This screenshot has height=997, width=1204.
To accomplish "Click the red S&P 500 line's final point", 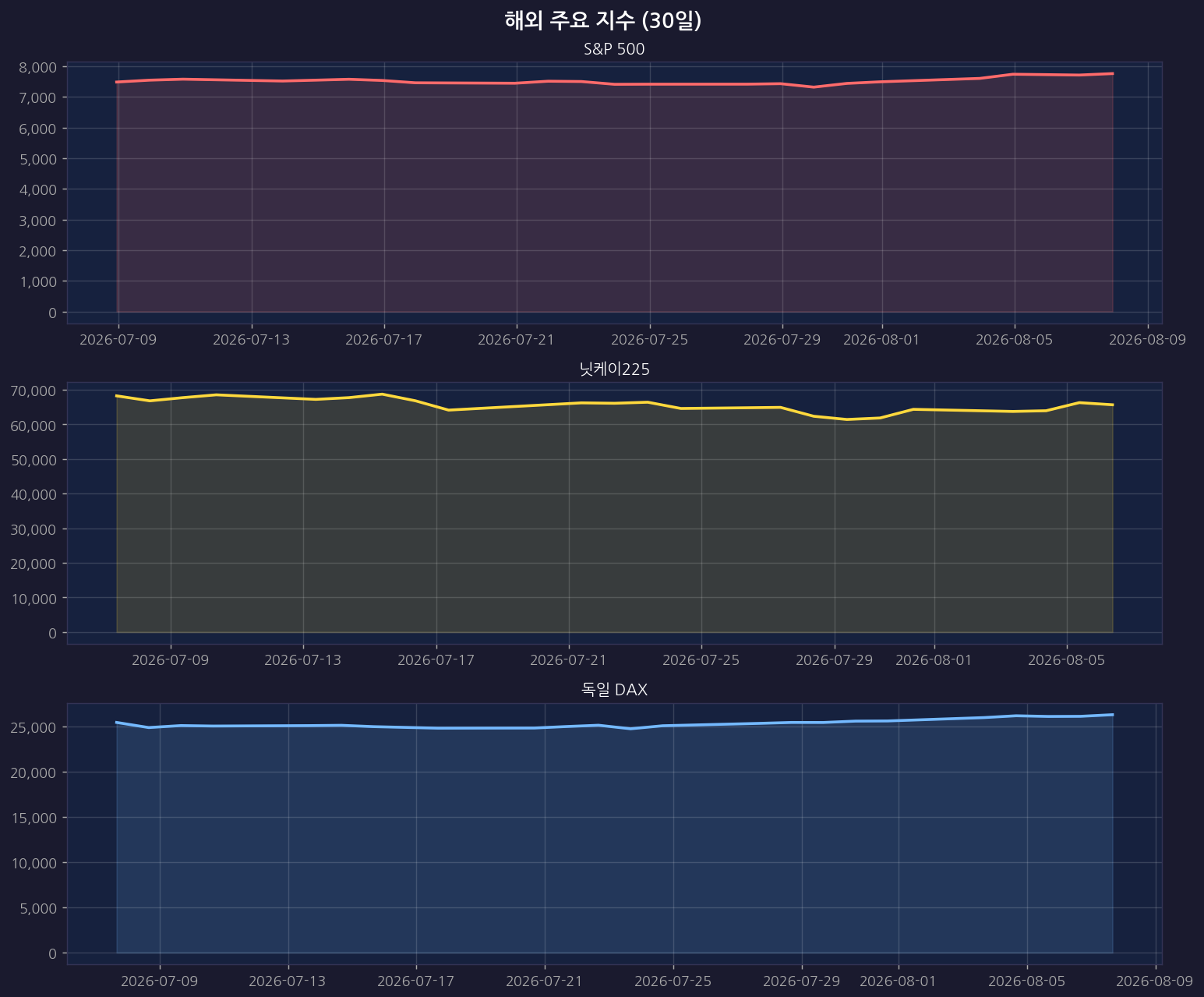I will [x=1113, y=73].
